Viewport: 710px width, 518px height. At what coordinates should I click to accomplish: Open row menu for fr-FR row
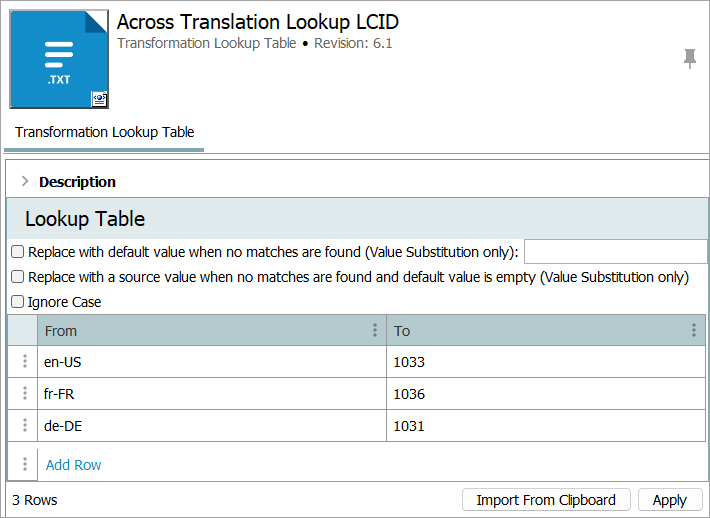coord(24,394)
